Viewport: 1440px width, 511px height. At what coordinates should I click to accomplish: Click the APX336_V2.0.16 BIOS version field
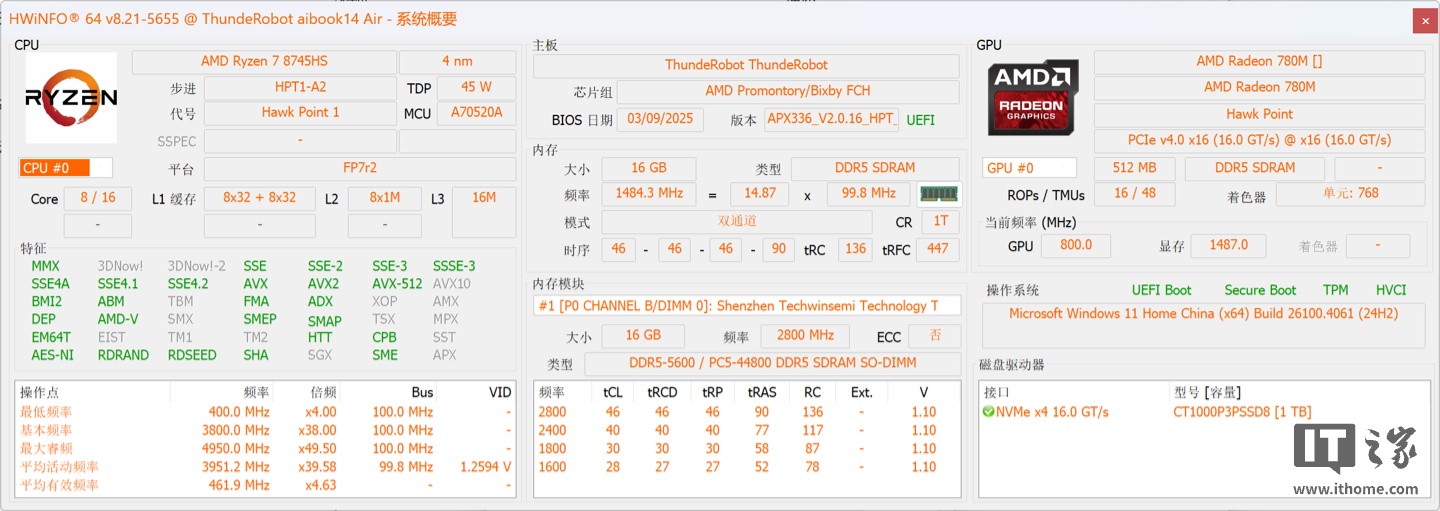coord(831,120)
